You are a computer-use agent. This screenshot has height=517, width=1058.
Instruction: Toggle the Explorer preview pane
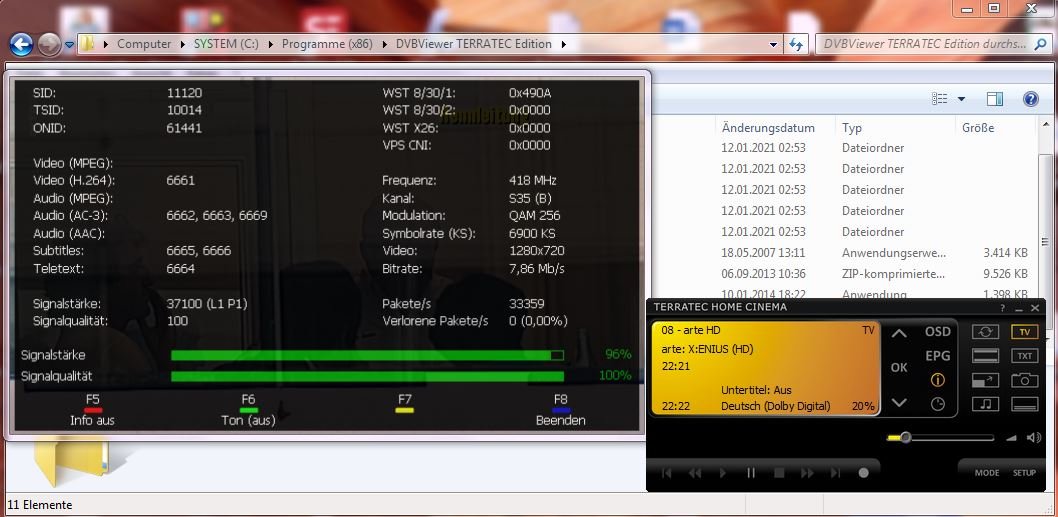(x=994, y=99)
